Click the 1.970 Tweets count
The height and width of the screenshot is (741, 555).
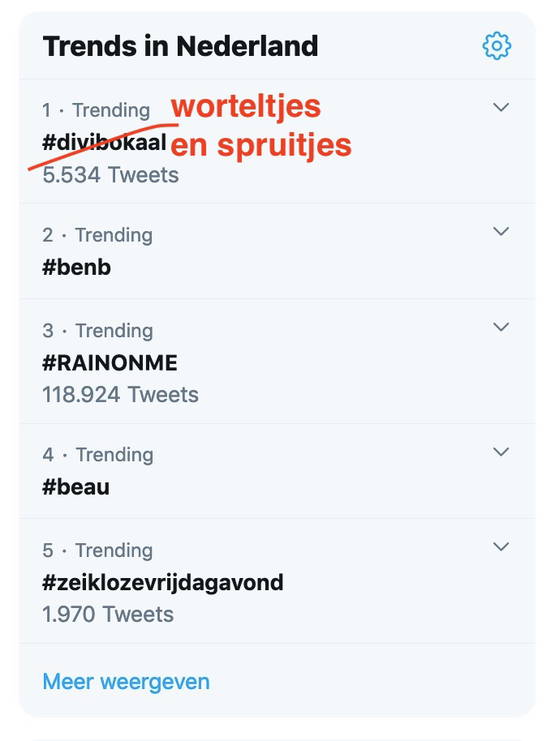click(x=108, y=614)
